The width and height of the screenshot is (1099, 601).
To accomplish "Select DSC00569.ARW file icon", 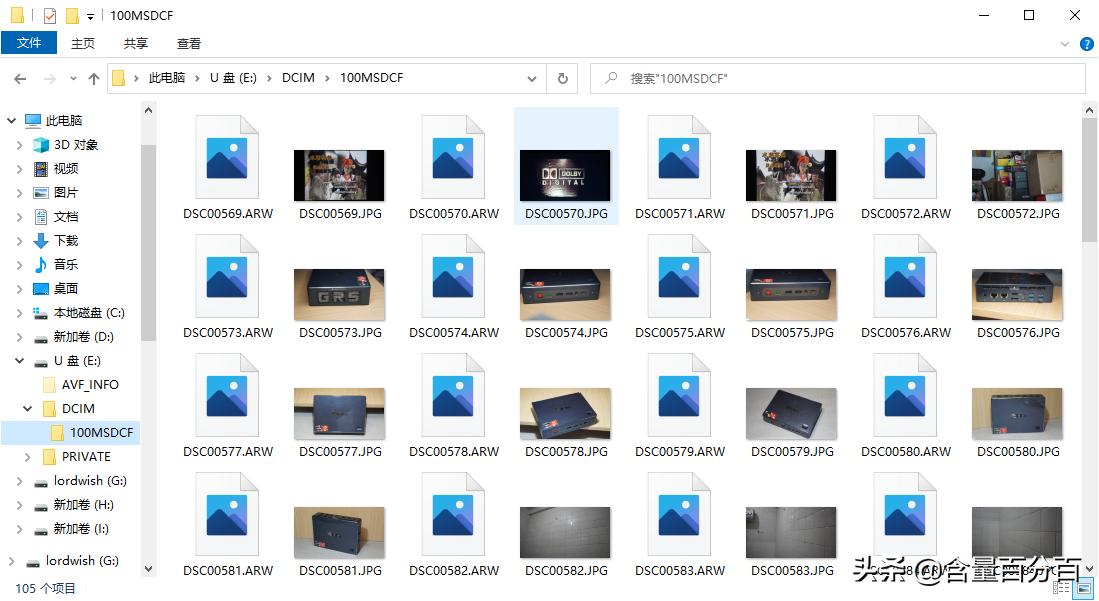I will click(x=227, y=158).
